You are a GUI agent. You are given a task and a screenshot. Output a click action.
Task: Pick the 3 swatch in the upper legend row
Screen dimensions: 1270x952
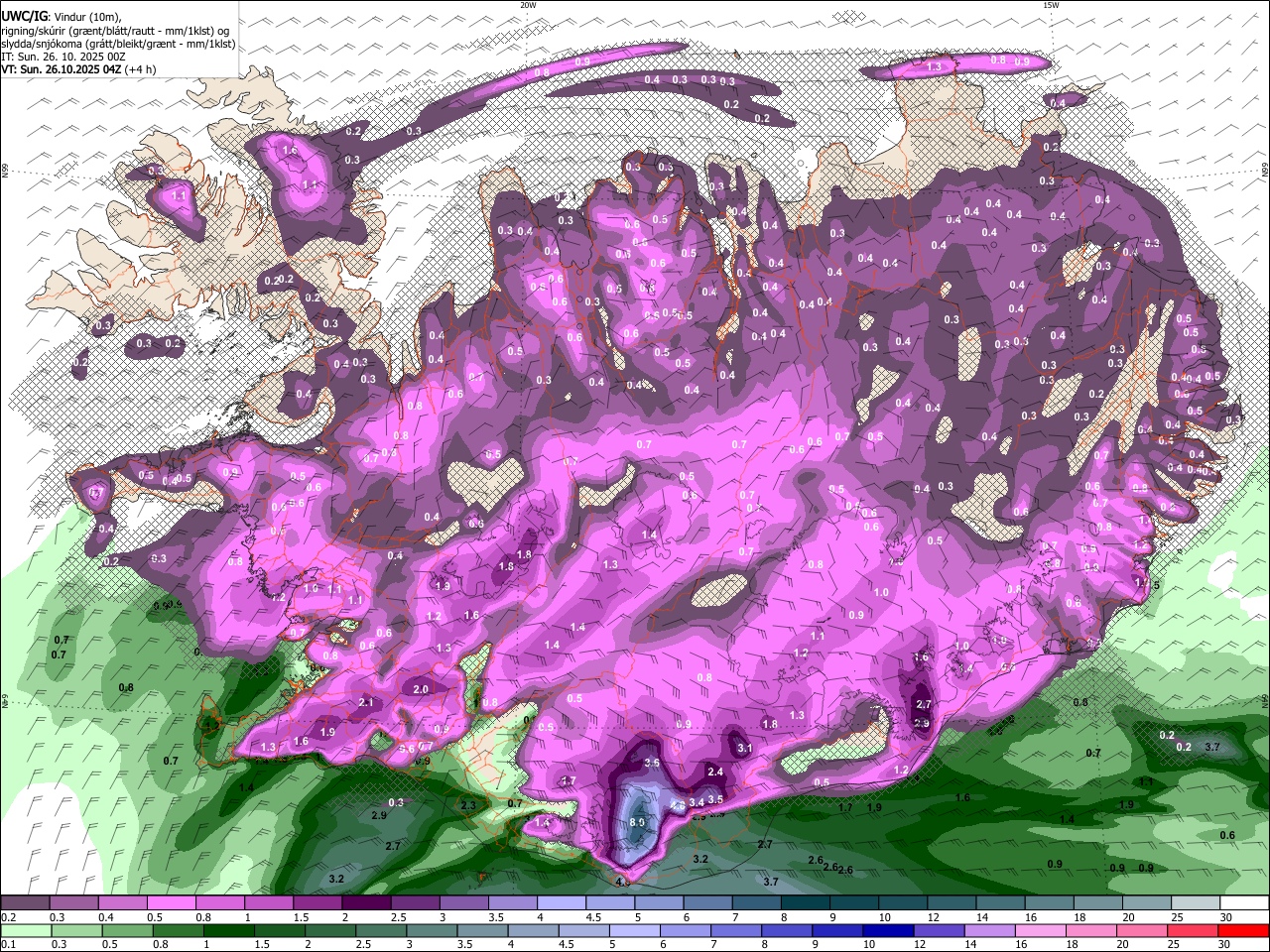[463, 903]
